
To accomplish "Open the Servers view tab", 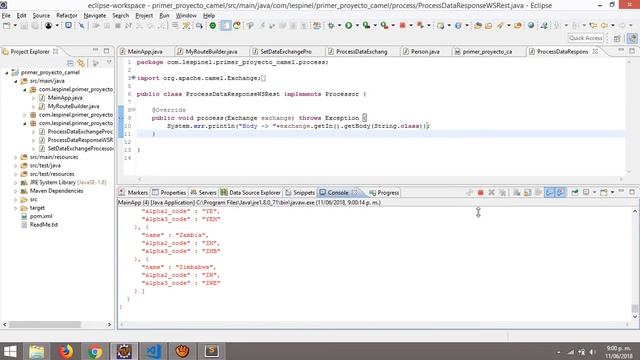I will (x=203, y=193).
